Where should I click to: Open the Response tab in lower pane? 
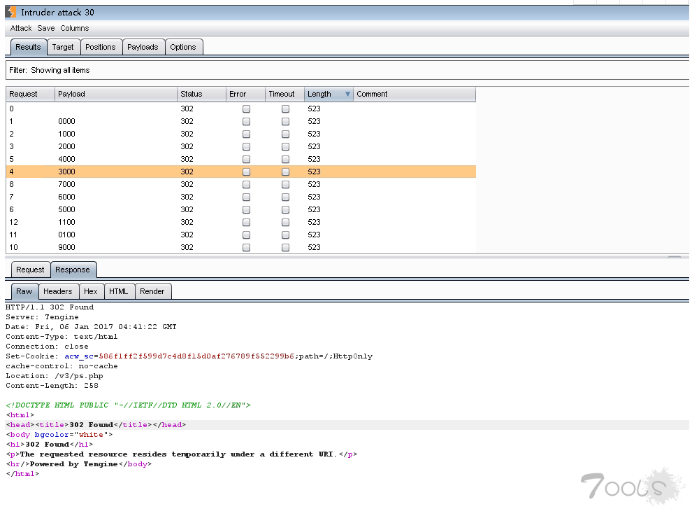73,270
